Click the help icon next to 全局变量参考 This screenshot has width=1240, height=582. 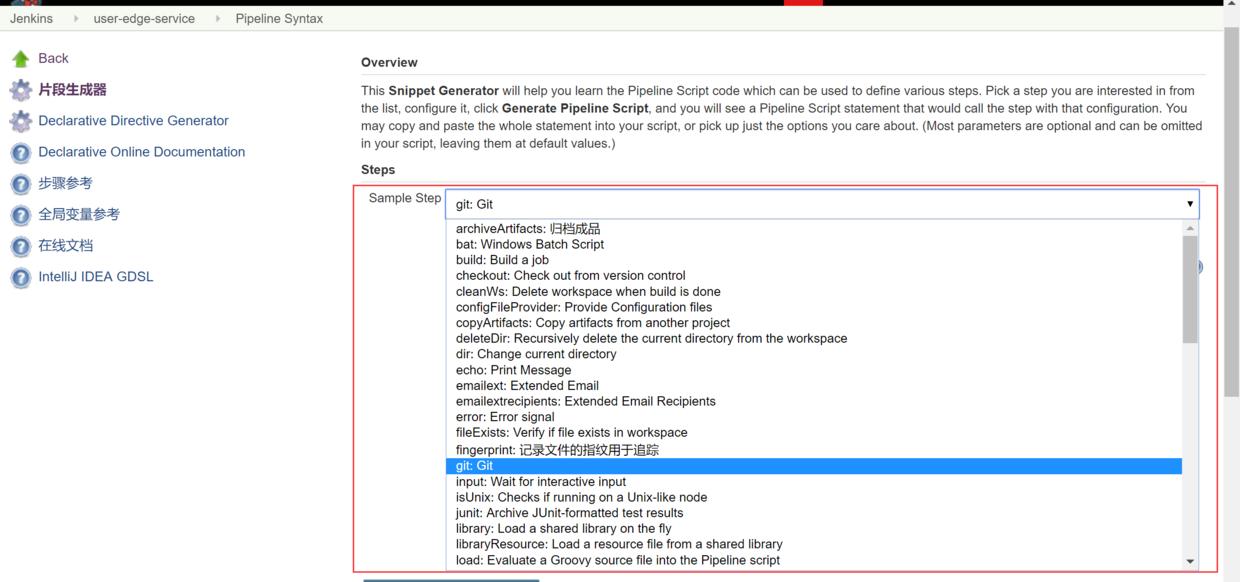click(20, 214)
